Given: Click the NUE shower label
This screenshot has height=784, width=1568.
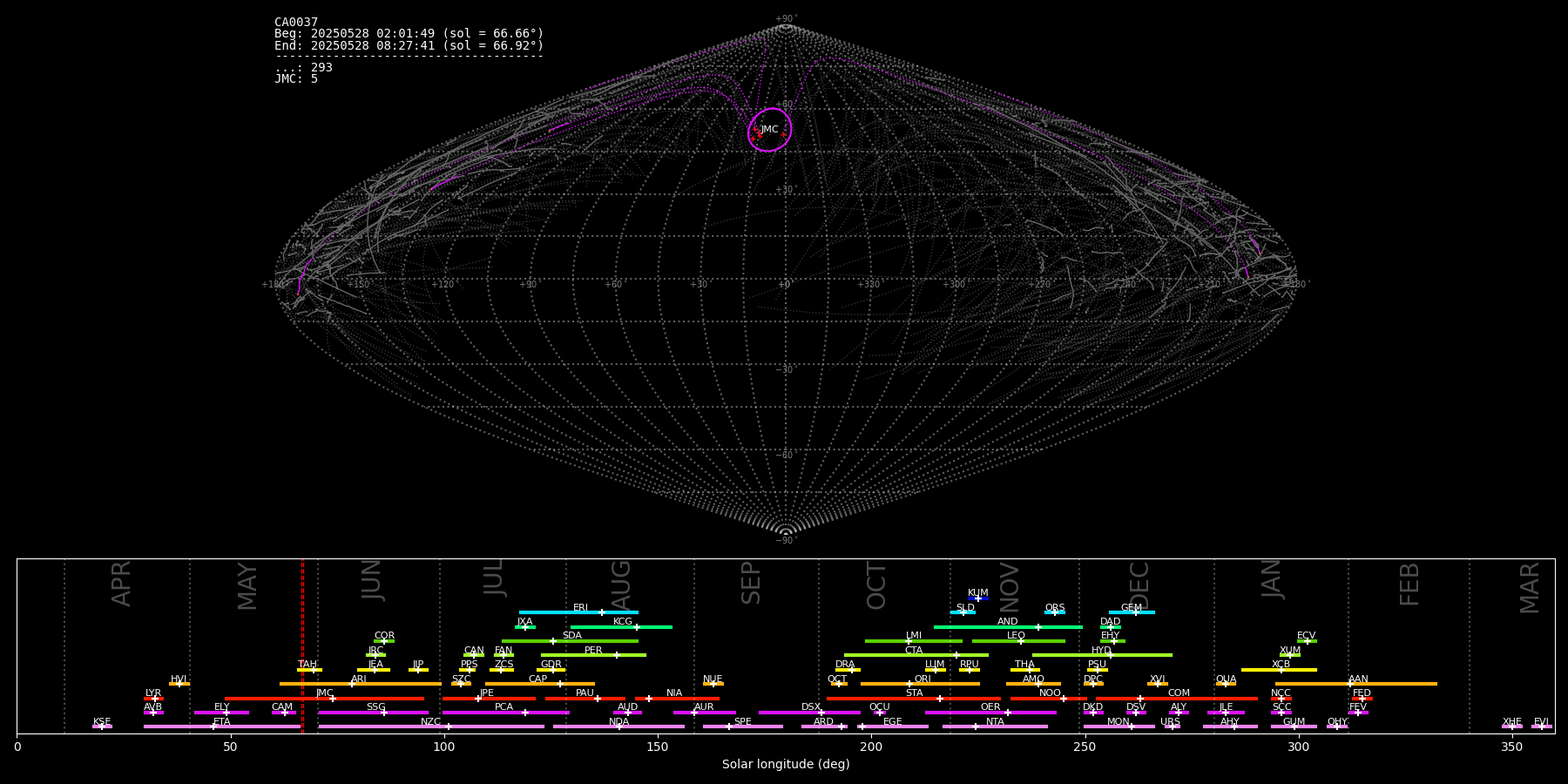Looking at the screenshot, I should pos(713,679).
